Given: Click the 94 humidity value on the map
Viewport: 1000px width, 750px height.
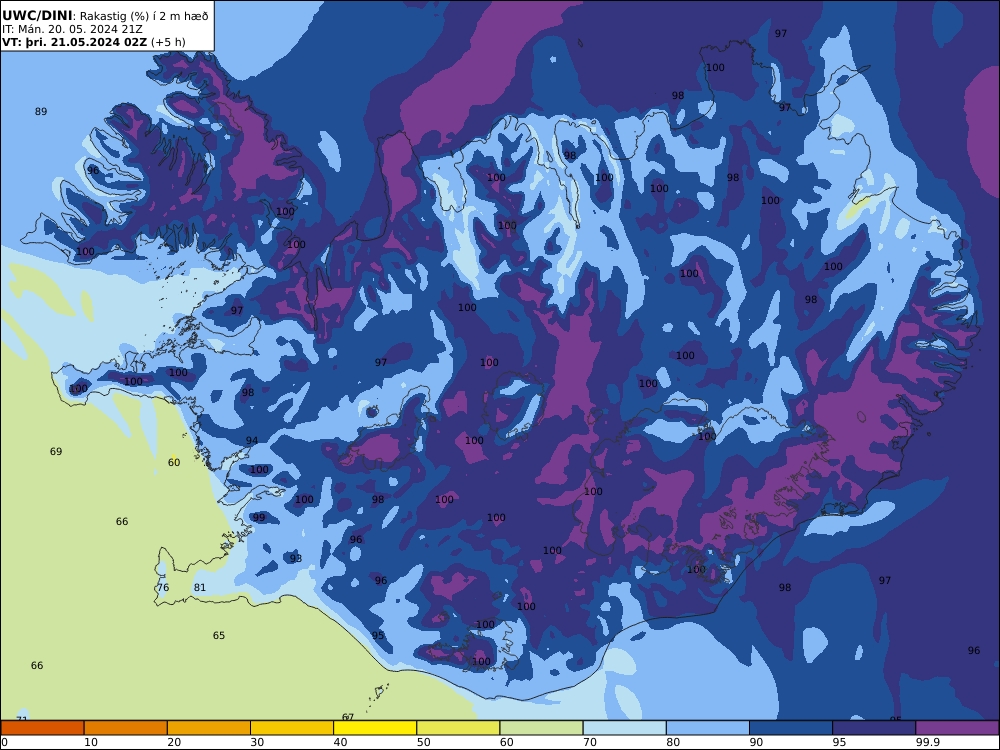Looking at the screenshot, I should [252, 441].
